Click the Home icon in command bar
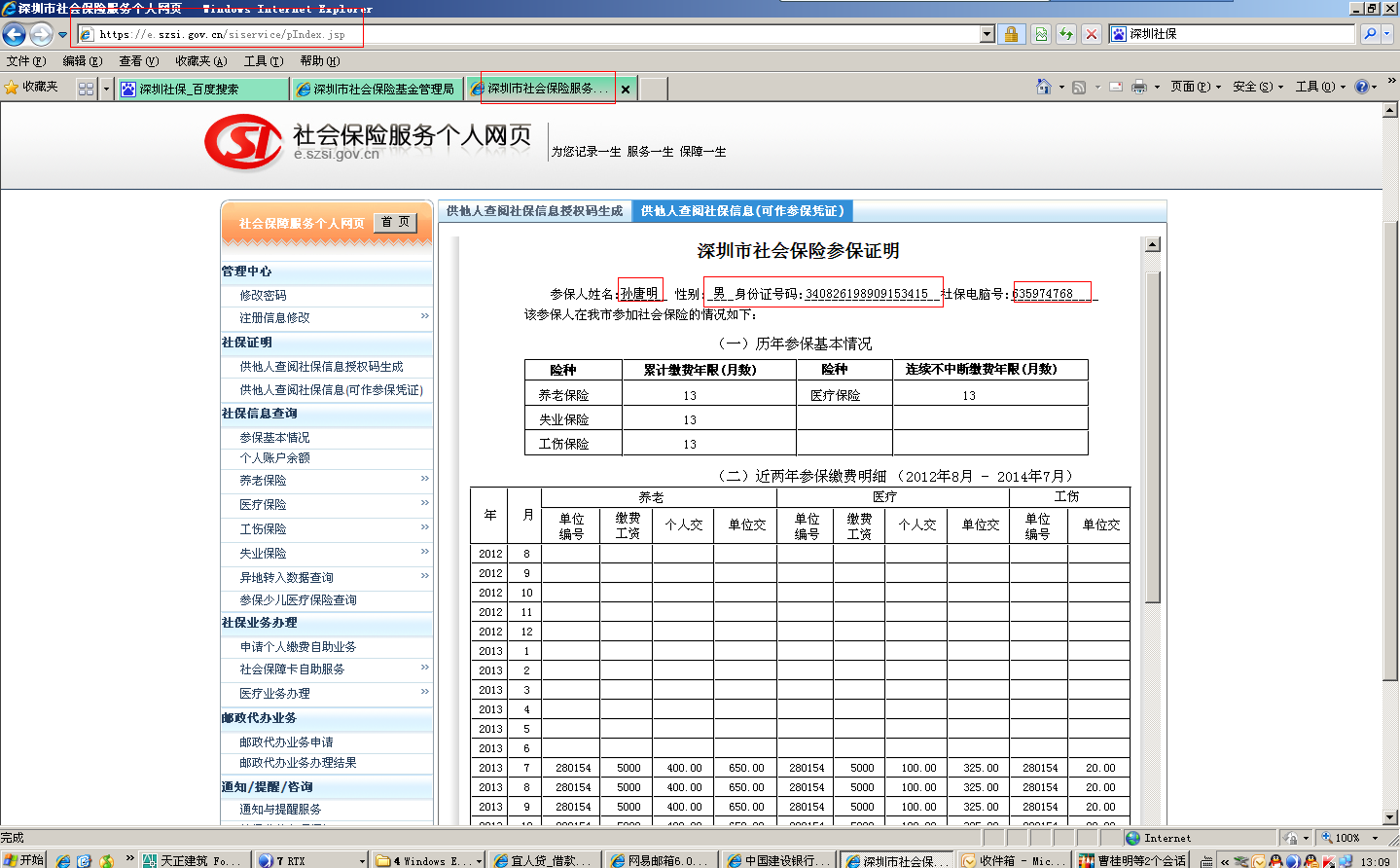 [x=1043, y=87]
